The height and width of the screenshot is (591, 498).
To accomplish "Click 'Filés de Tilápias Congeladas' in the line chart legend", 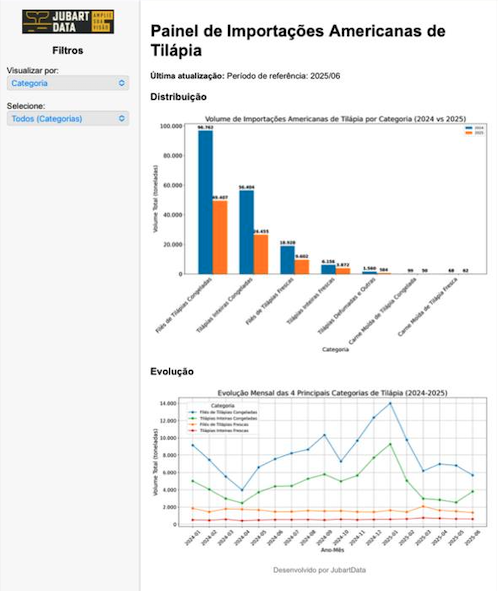I will [228, 412].
